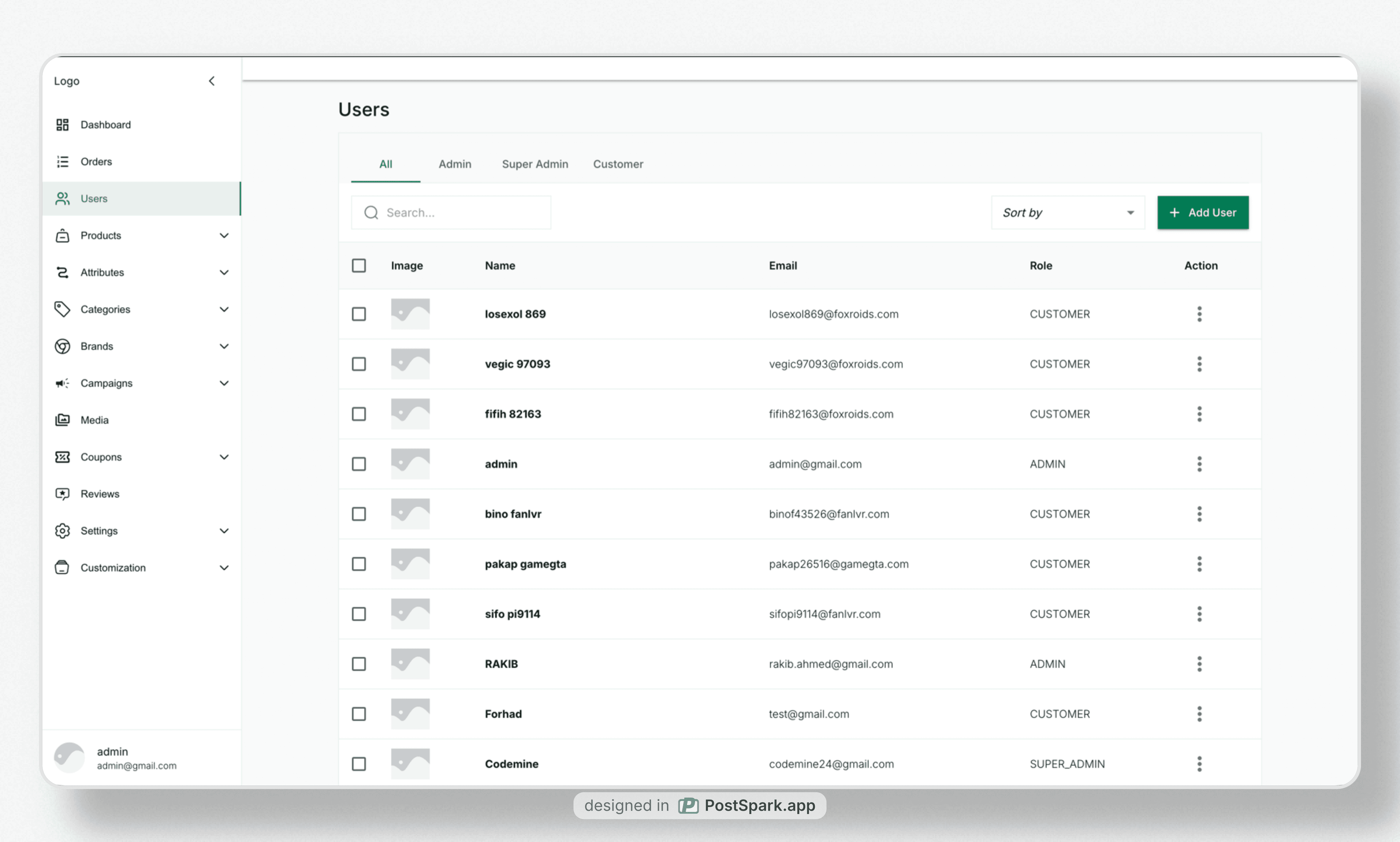This screenshot has width=1400, height=842.
Task: Click the Media gallery icon
Action: click(x=62, y=420)
